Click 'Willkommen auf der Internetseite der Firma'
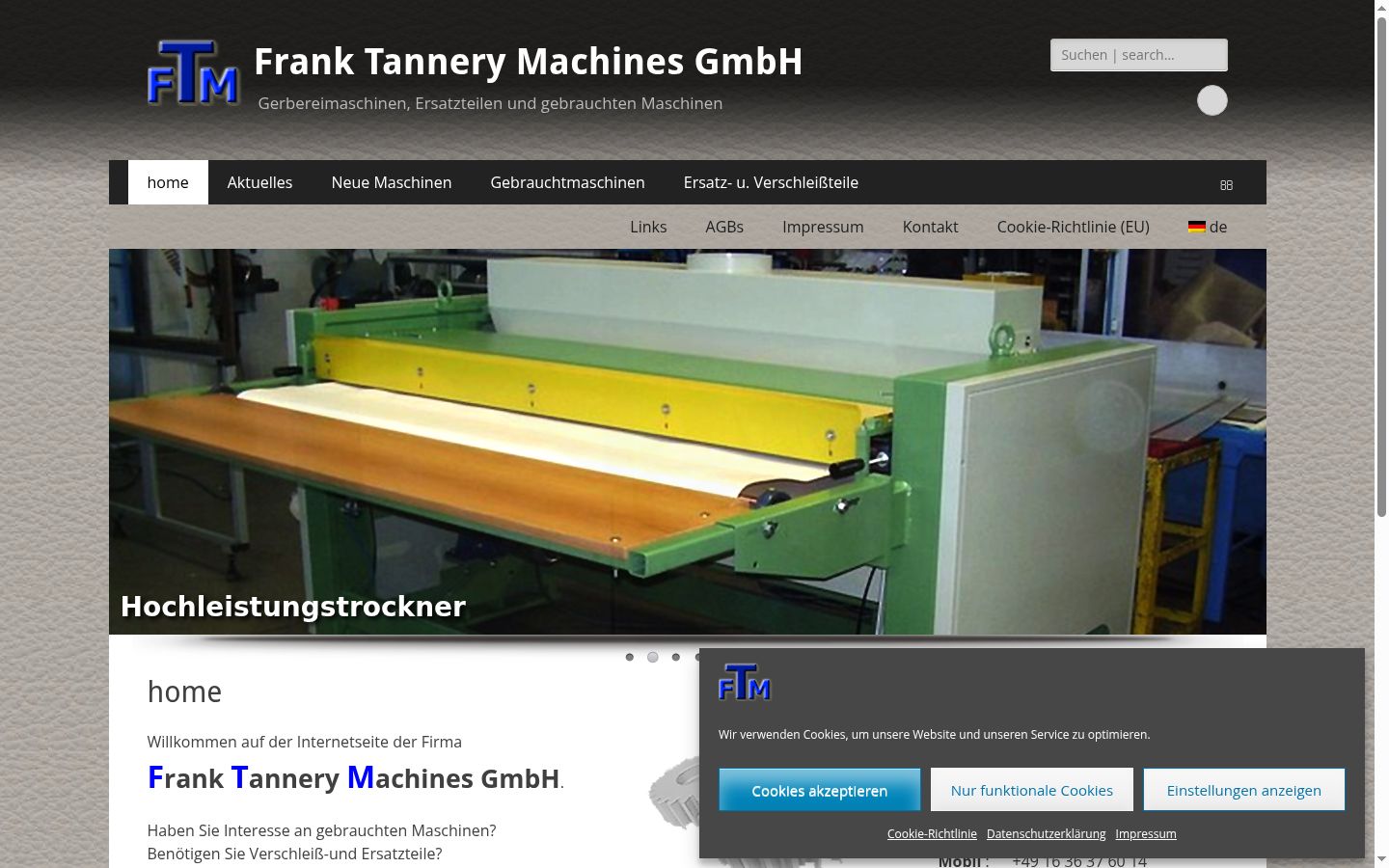Image resolution: width=1389 pixels, height=868 pixels. (x=305, y=742)
